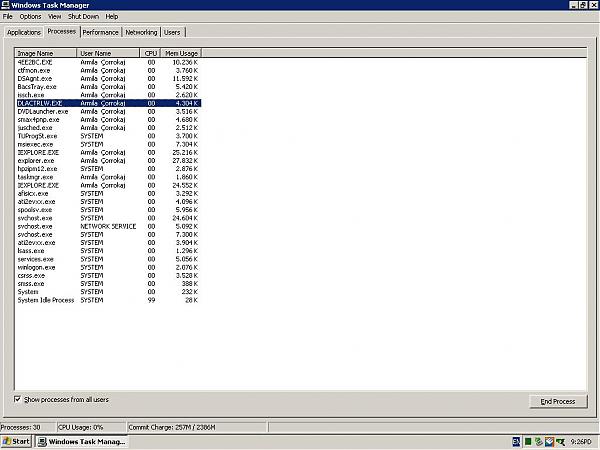Sort by CPU column header
The height and width of the screenshot is (450, 600).
click(150, 53)
